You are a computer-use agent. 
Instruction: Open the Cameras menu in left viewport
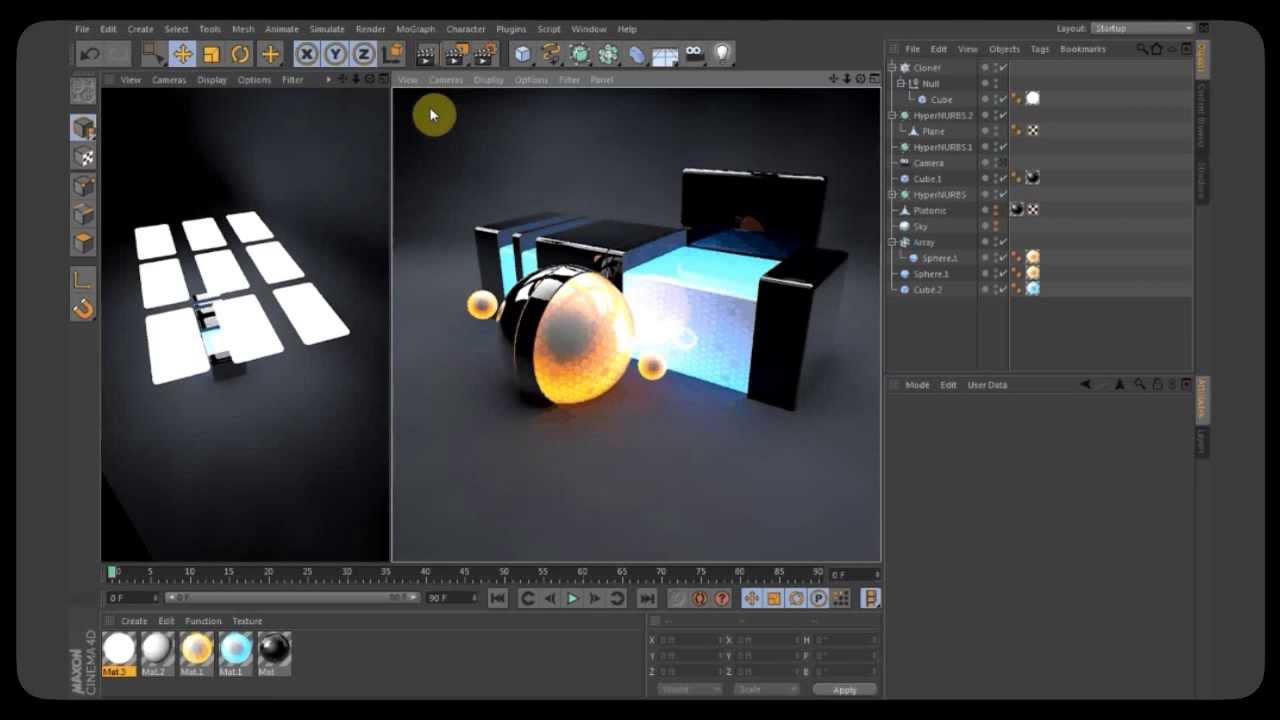[169, 80]
